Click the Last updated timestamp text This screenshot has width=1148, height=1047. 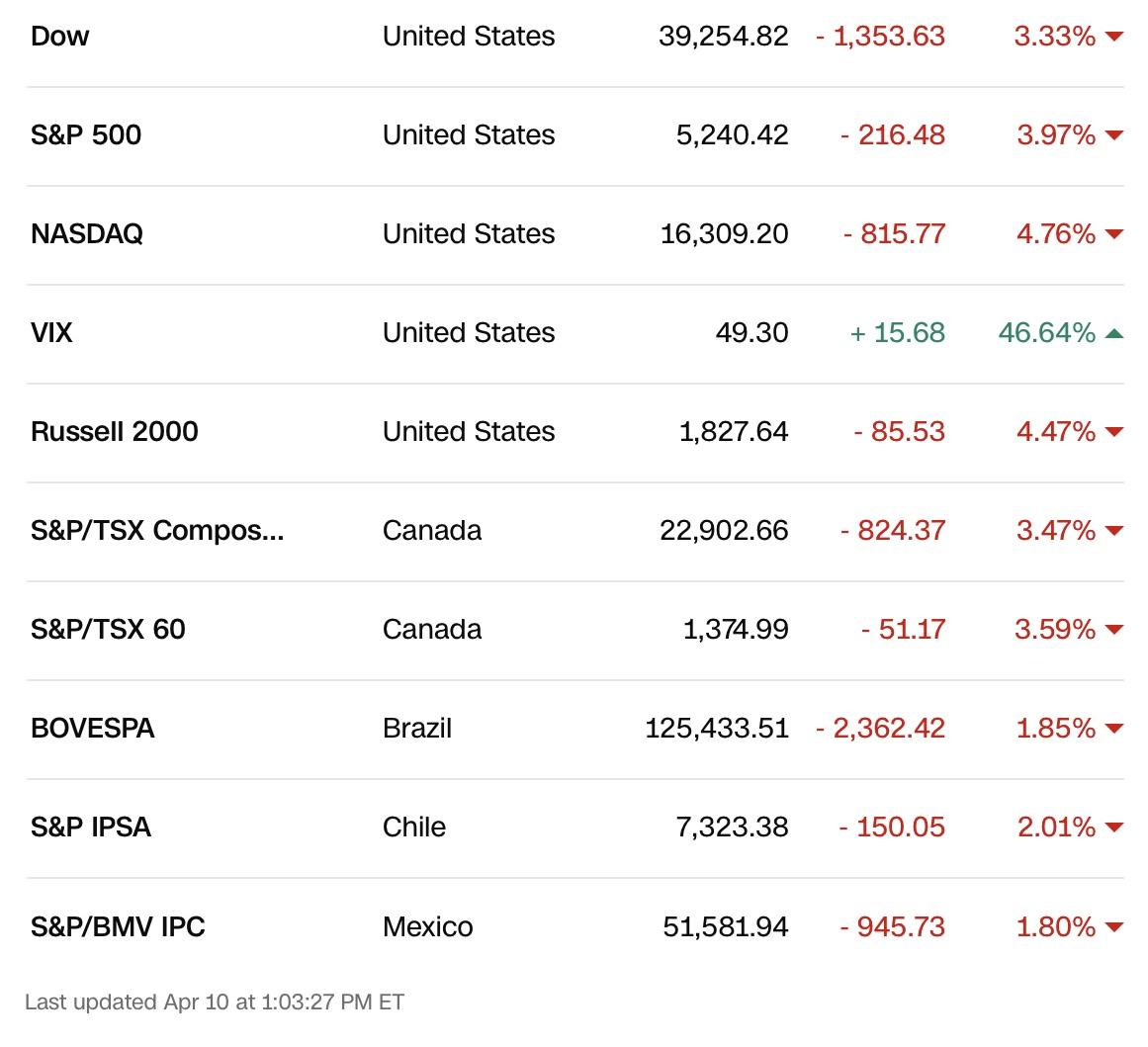(x=215, y=1002)
